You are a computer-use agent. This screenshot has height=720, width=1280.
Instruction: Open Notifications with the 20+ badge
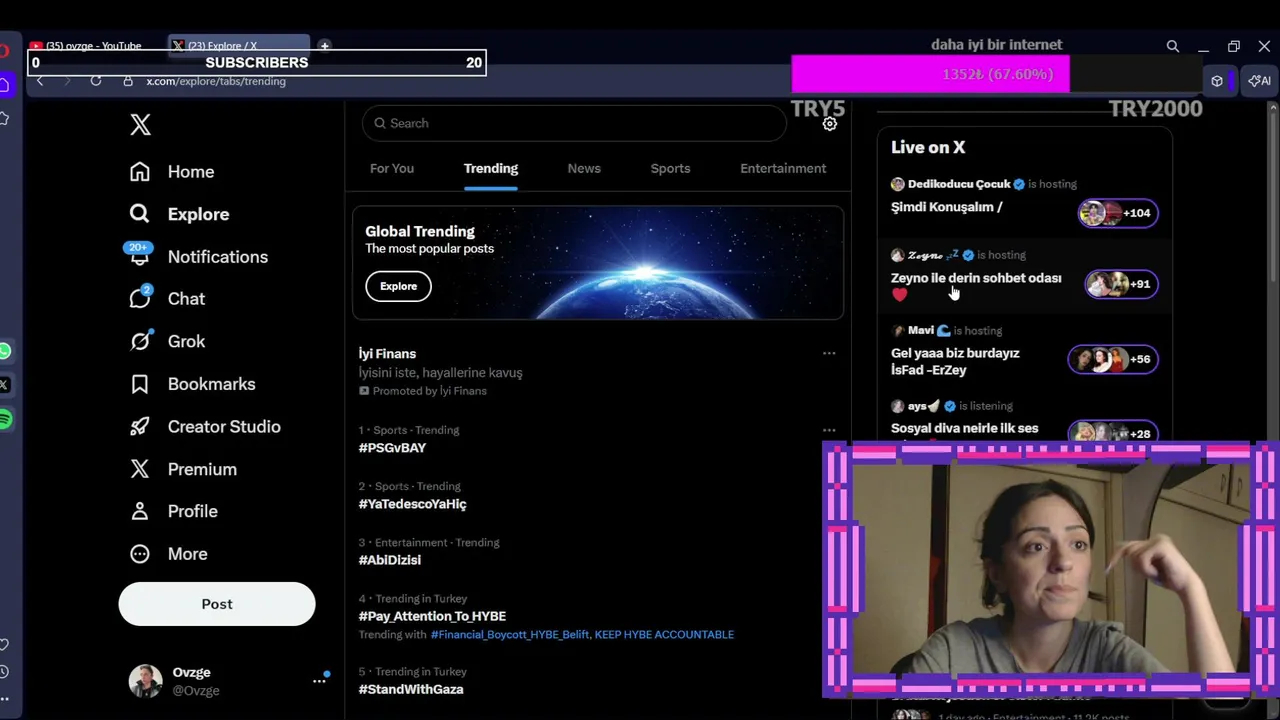click(x=199, y=257)
